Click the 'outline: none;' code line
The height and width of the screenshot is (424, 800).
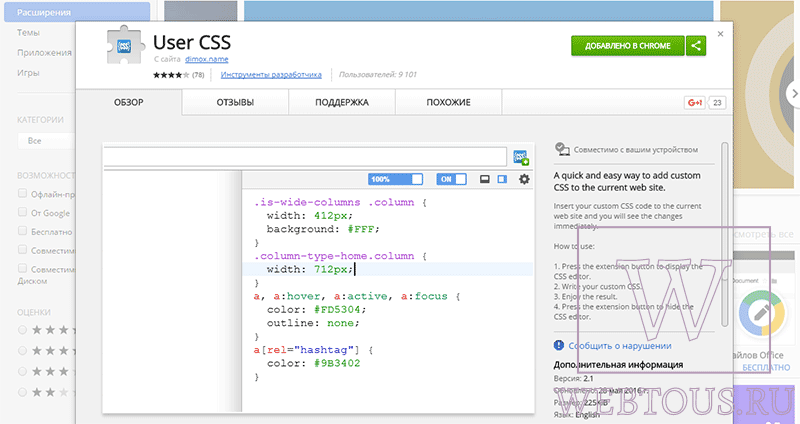click(x=313, y=323)
